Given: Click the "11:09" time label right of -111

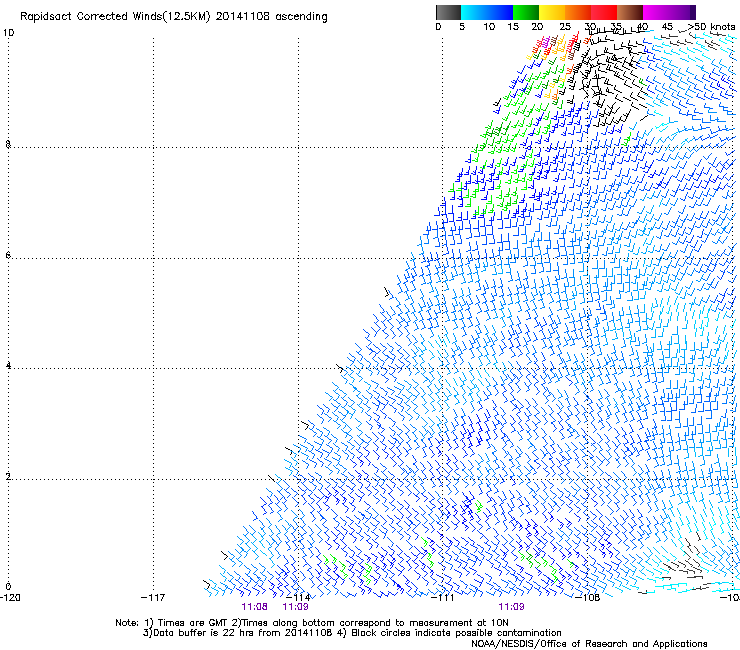Looking at the screenshot, I should coord(512,607).
